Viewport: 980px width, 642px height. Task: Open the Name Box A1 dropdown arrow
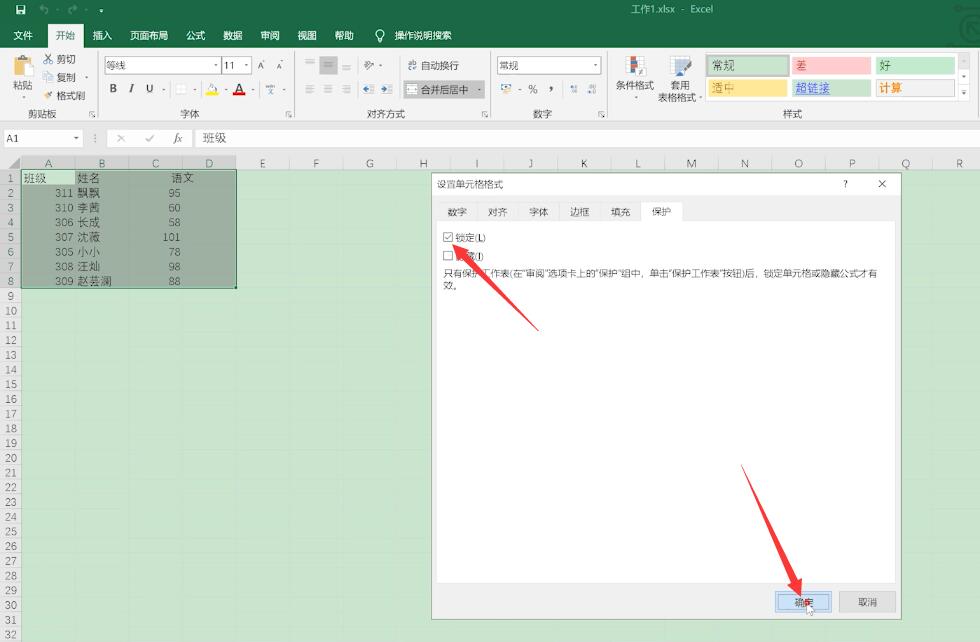76,138
